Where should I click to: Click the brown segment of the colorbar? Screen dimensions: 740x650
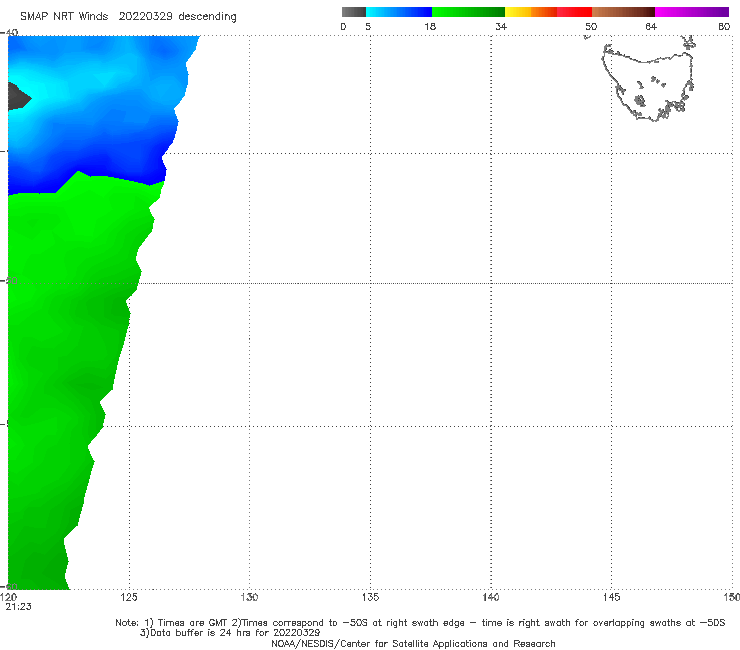pos(623,12)
